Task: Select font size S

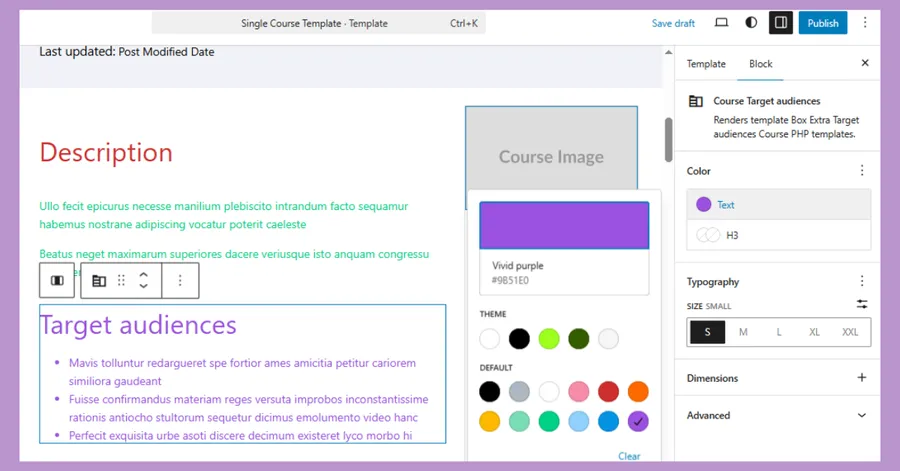Action: (x=707, y=332)
